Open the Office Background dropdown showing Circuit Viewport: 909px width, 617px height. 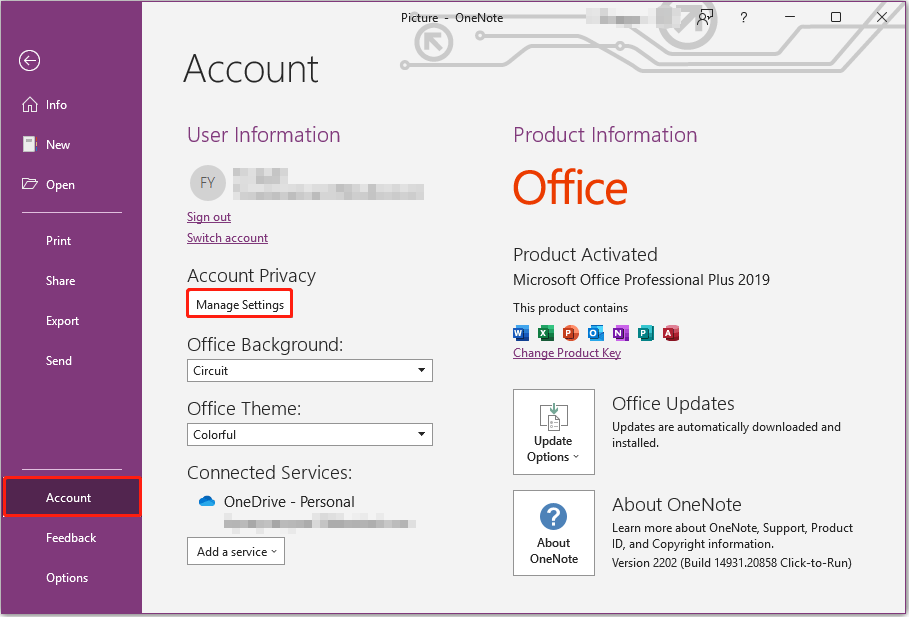coord(309,370)
